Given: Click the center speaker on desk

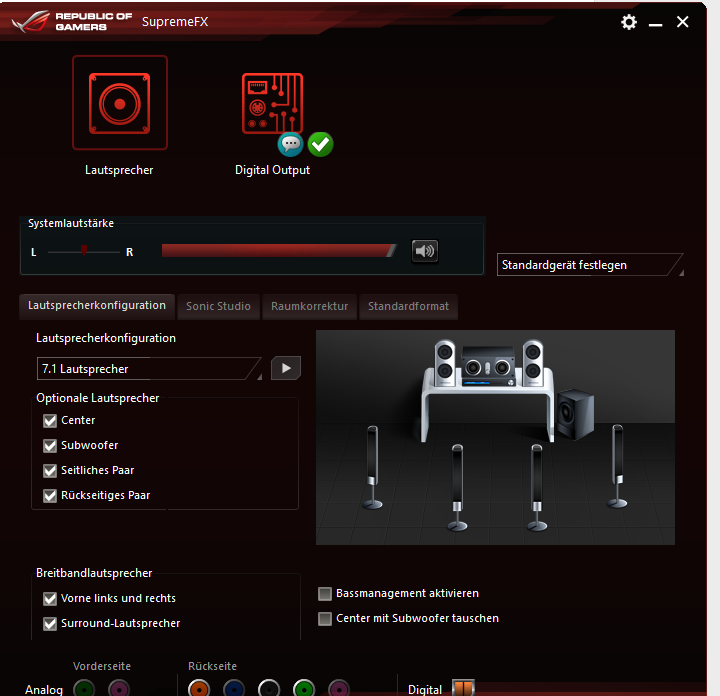Looking at the screenshot, I should tap(488, 366).
